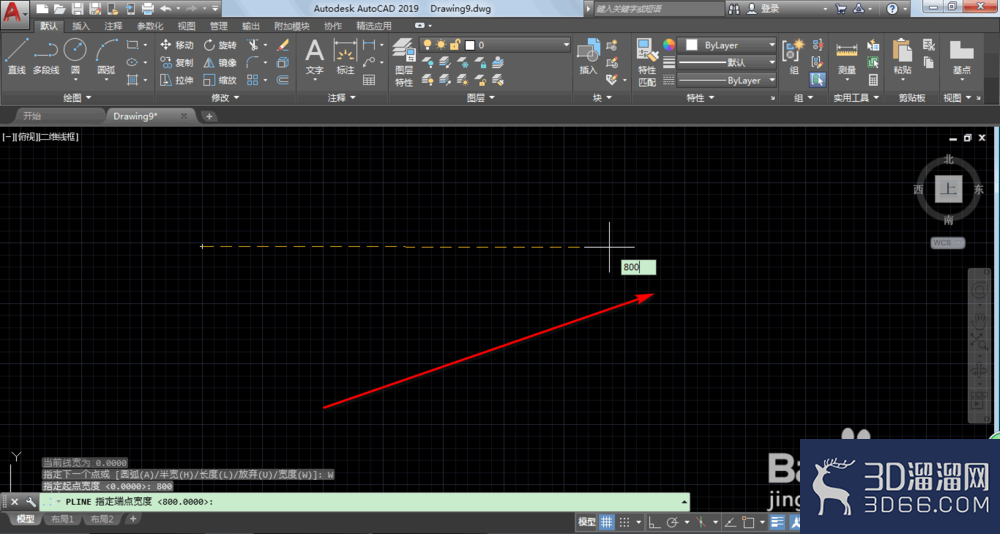Expand the 注释 panel

click(342, 98)
